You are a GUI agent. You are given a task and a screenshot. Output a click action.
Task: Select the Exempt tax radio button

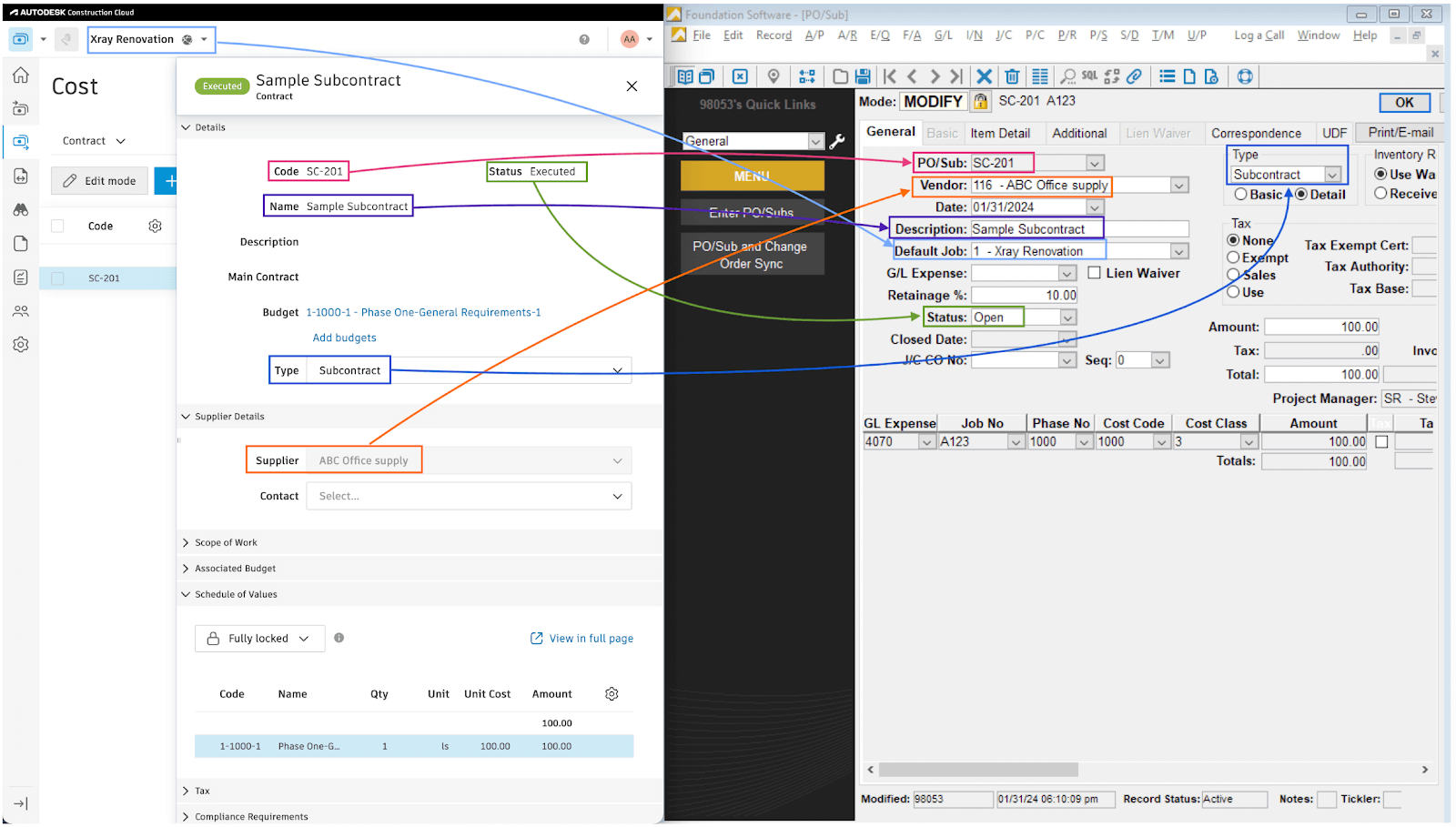coord(1234,257)
